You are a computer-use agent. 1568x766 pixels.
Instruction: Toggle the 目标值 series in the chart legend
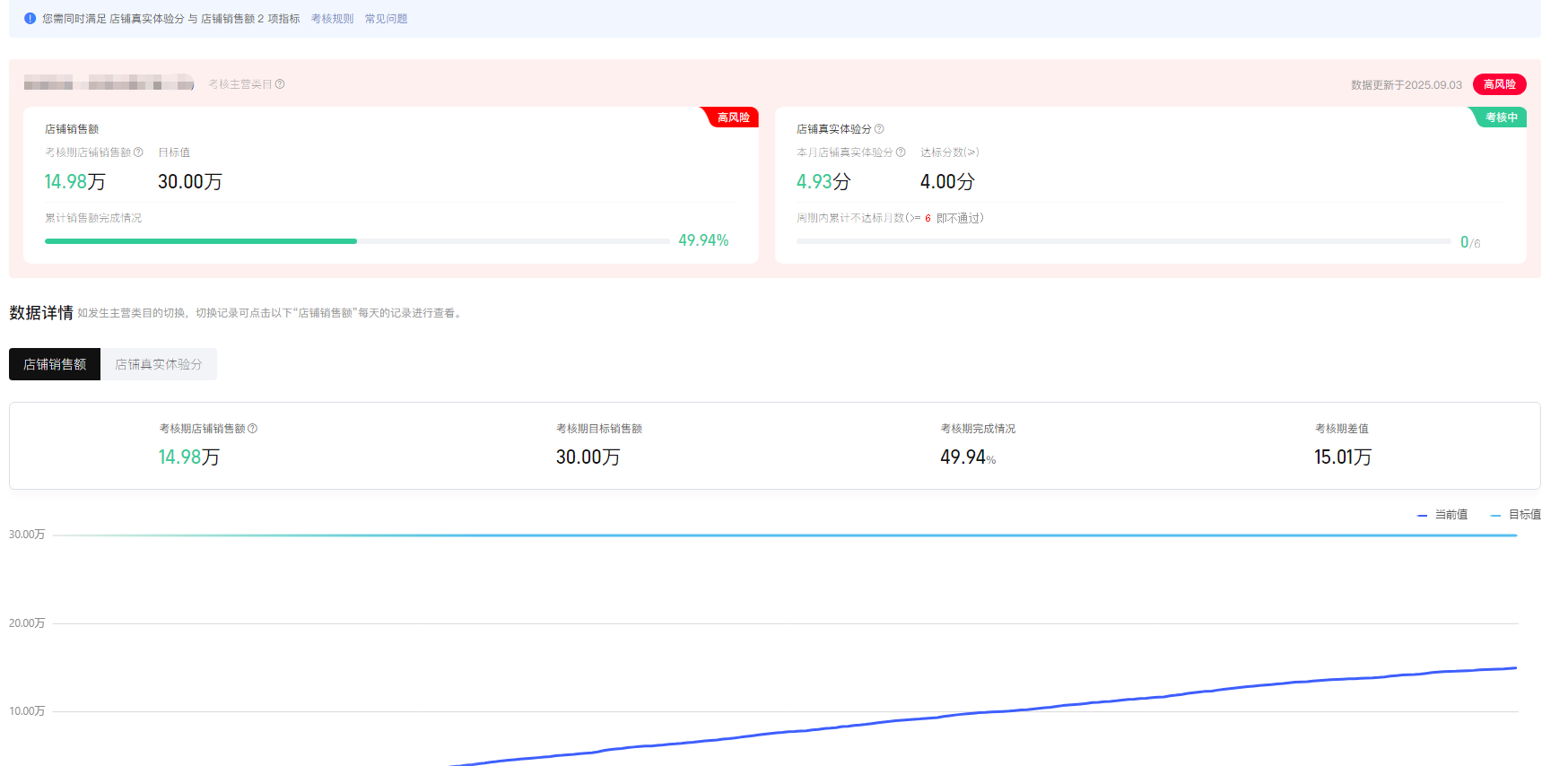(1516, 515)
